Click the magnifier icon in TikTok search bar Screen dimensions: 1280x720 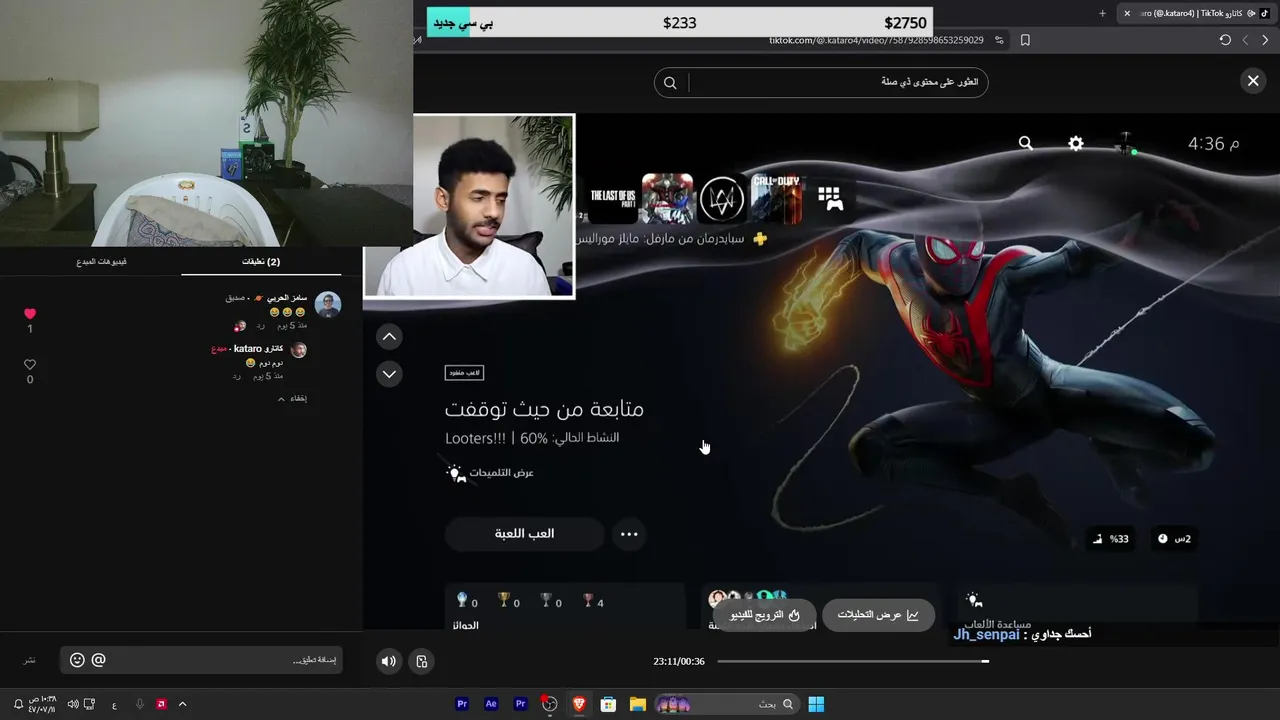click(x=670, y=83)
